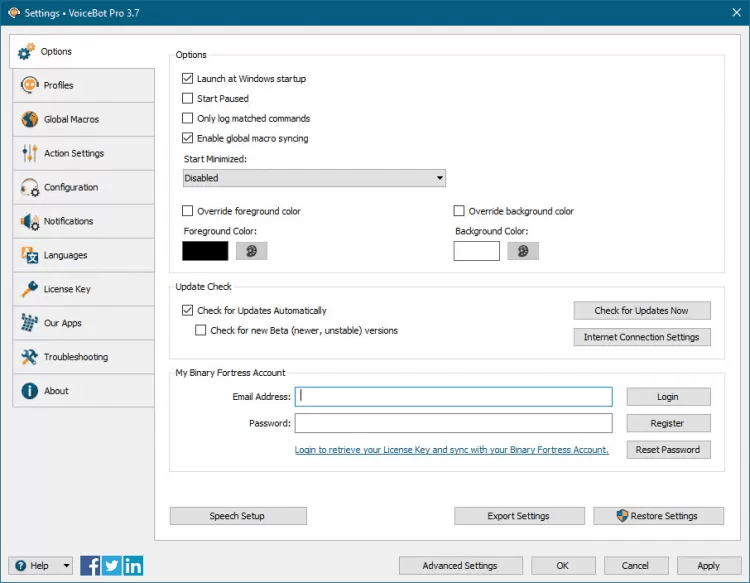This screenshot has height=583, width=750.
Task: Click the Troubleshooting tools icon
Action: tap(29, 357)
